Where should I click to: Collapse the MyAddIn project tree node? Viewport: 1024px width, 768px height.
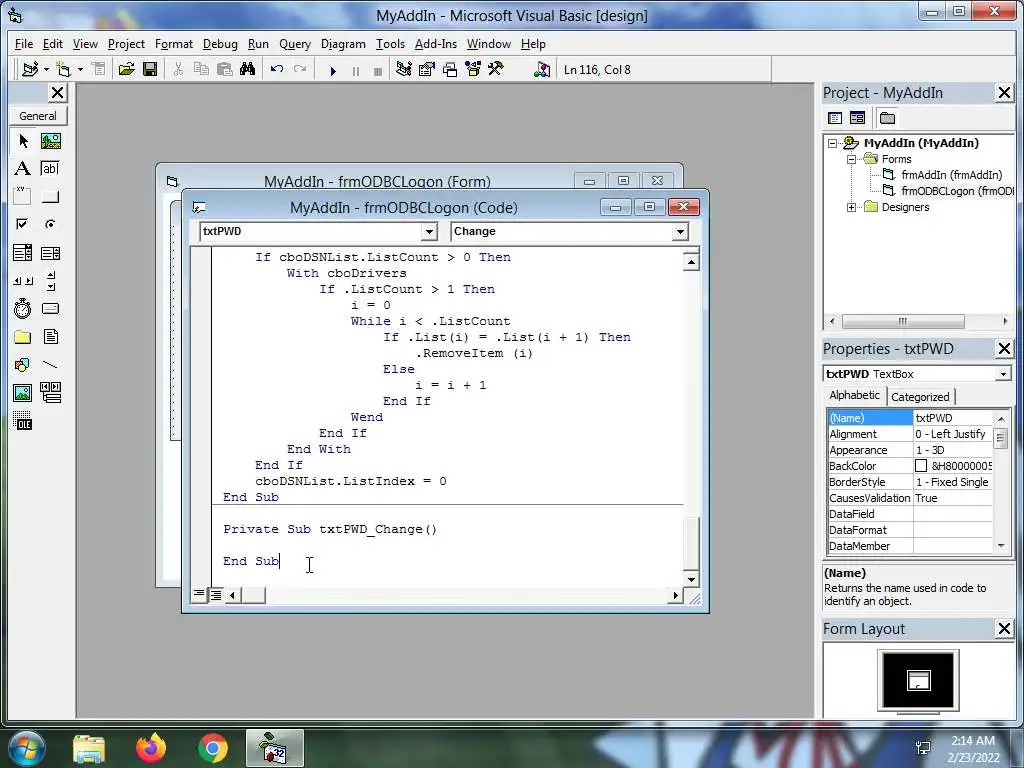pos(833,143)
